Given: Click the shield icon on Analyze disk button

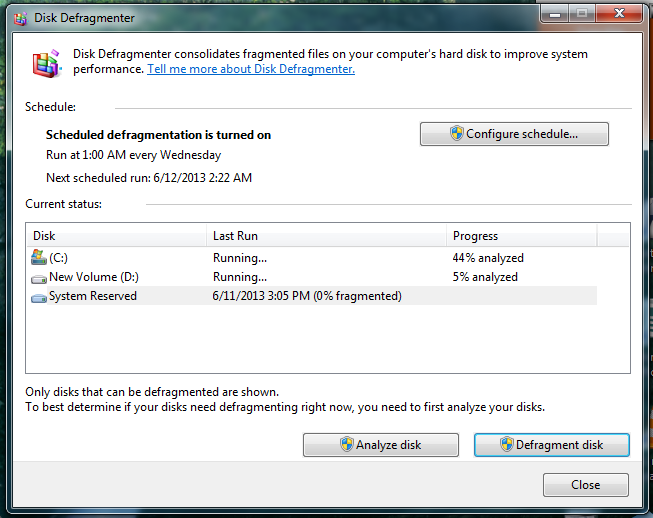Looking at the screenshot, I should click(x=346, y=444).
